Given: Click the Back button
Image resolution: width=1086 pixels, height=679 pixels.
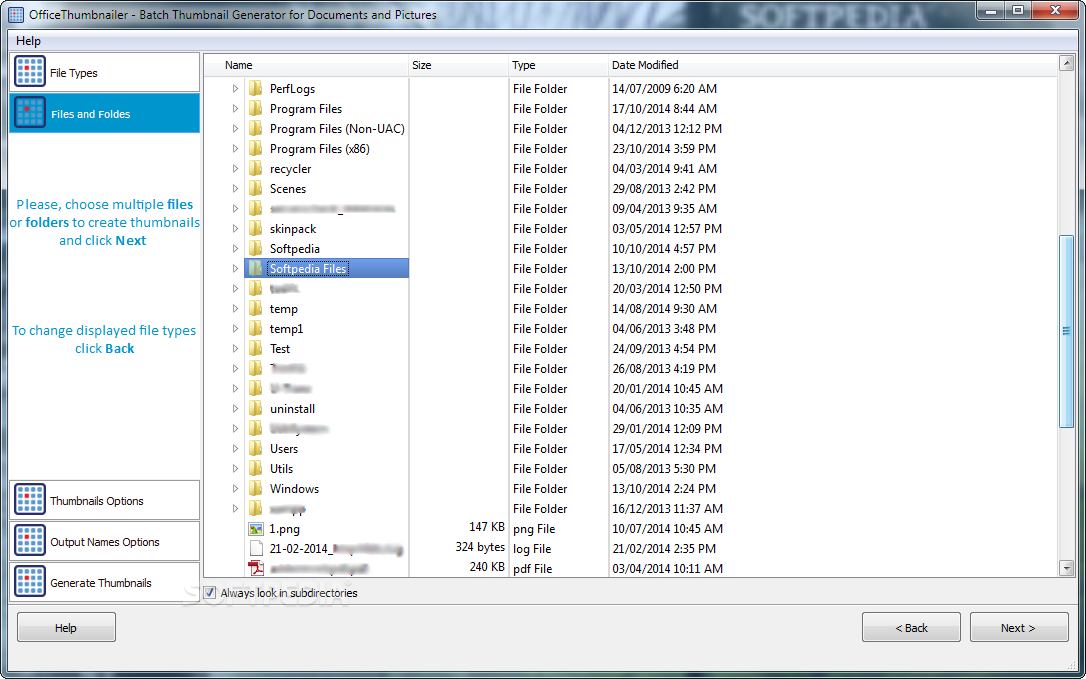Looking at the screenshot, I should [x=911, y=628].
